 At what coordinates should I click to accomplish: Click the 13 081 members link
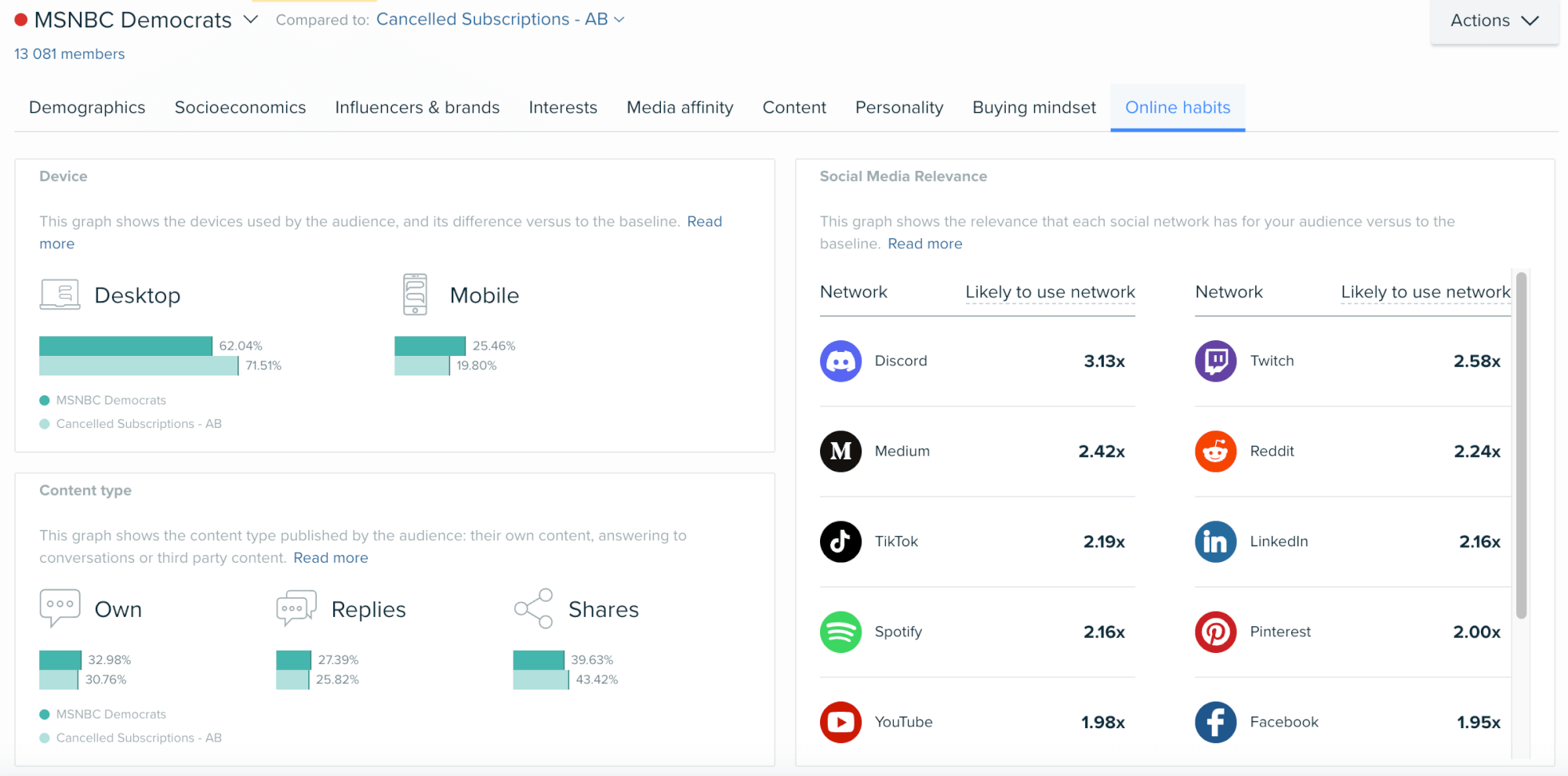pos(70,54)
